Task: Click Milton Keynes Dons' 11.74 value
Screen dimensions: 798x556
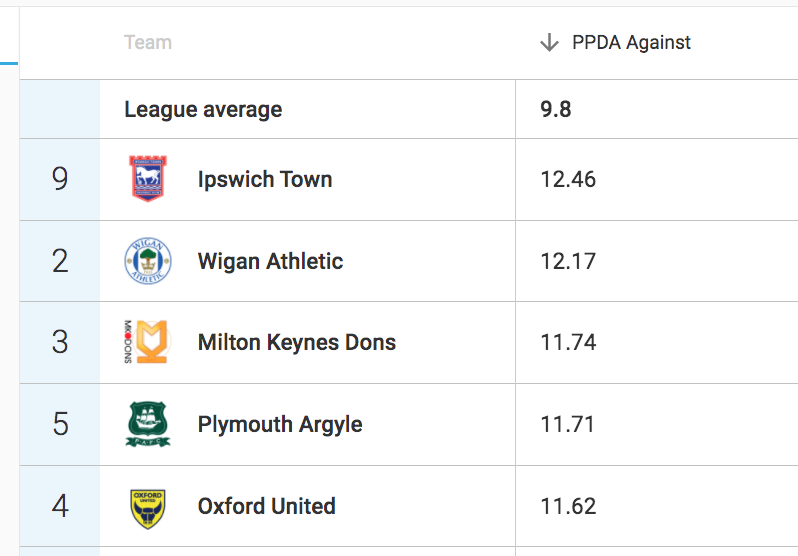Action: click(568, 343)
